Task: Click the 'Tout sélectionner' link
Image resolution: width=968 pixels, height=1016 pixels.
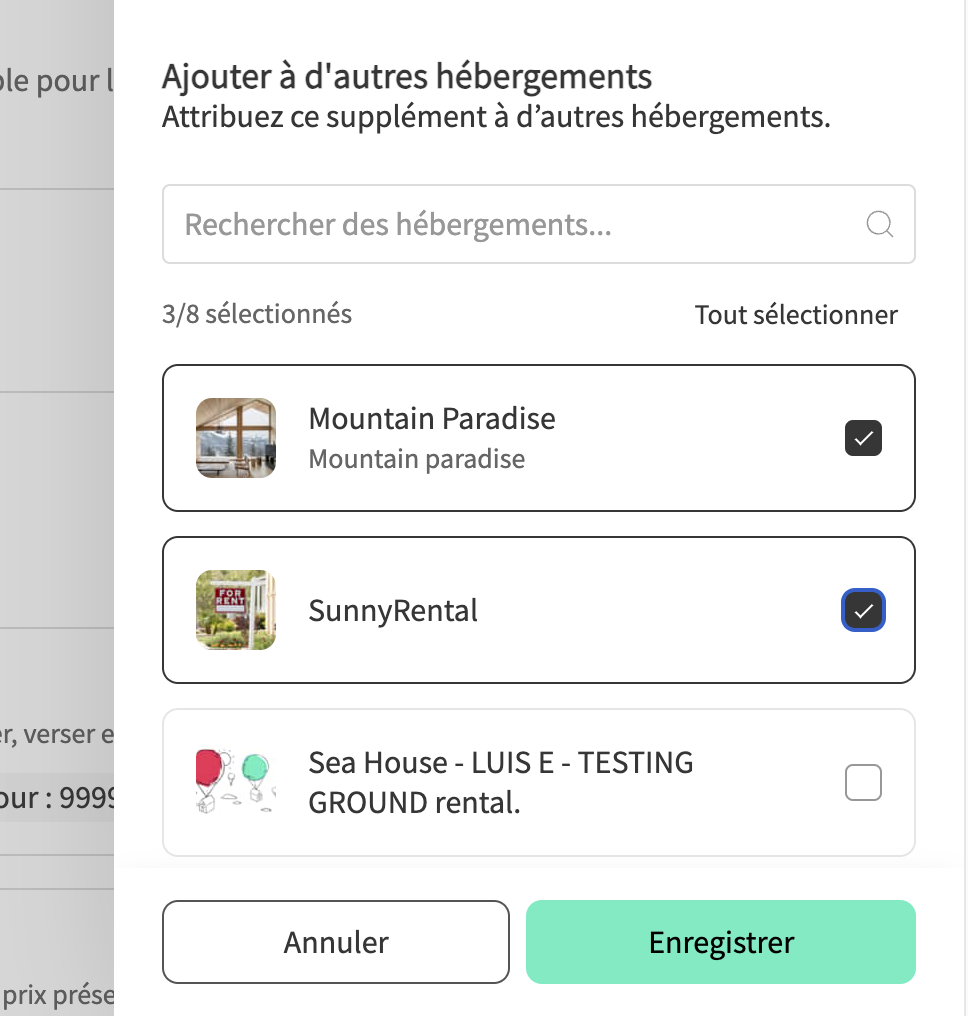Action: coord(796,315)
